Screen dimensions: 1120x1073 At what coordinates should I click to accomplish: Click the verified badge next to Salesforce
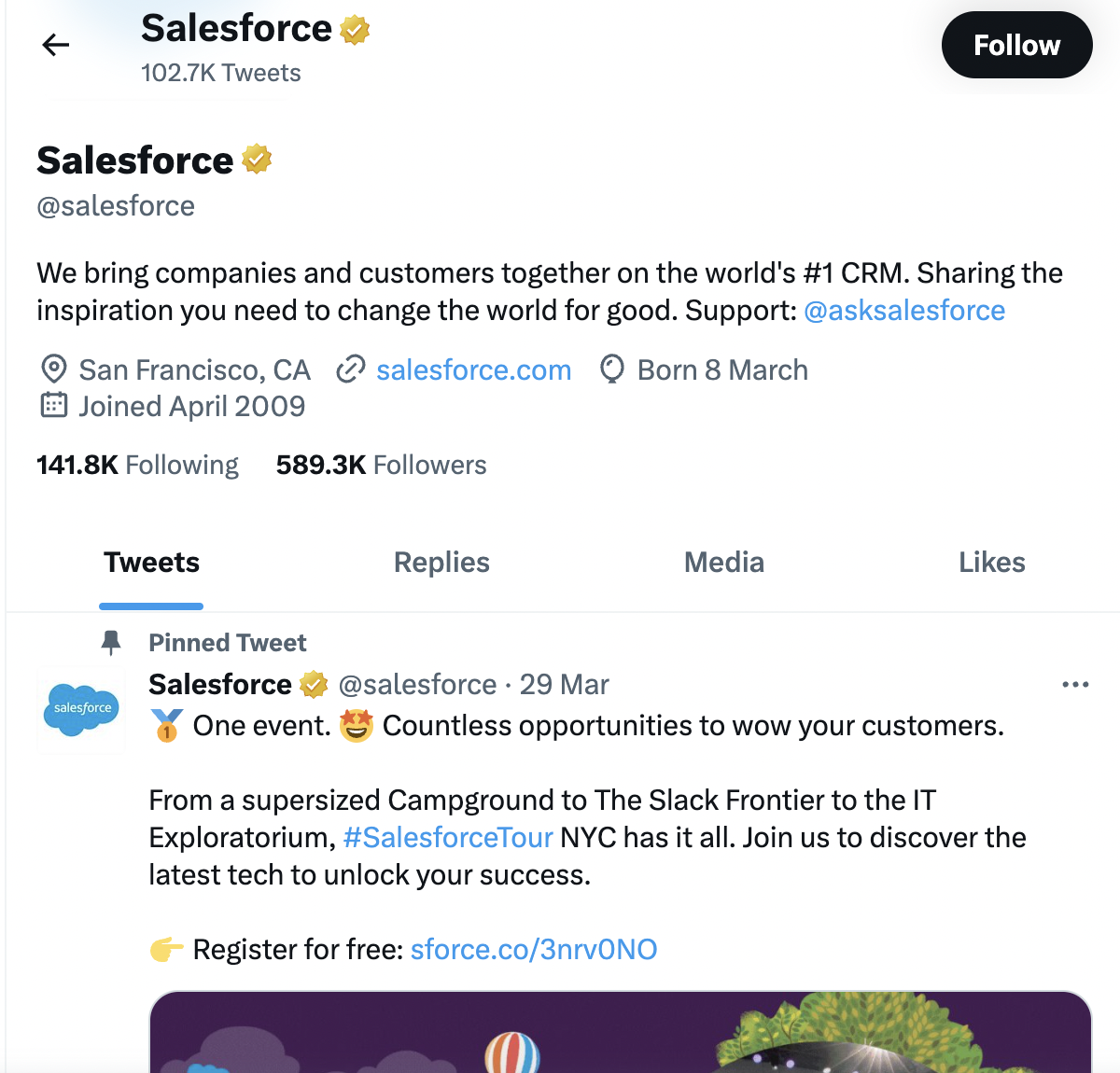[255, 159]
